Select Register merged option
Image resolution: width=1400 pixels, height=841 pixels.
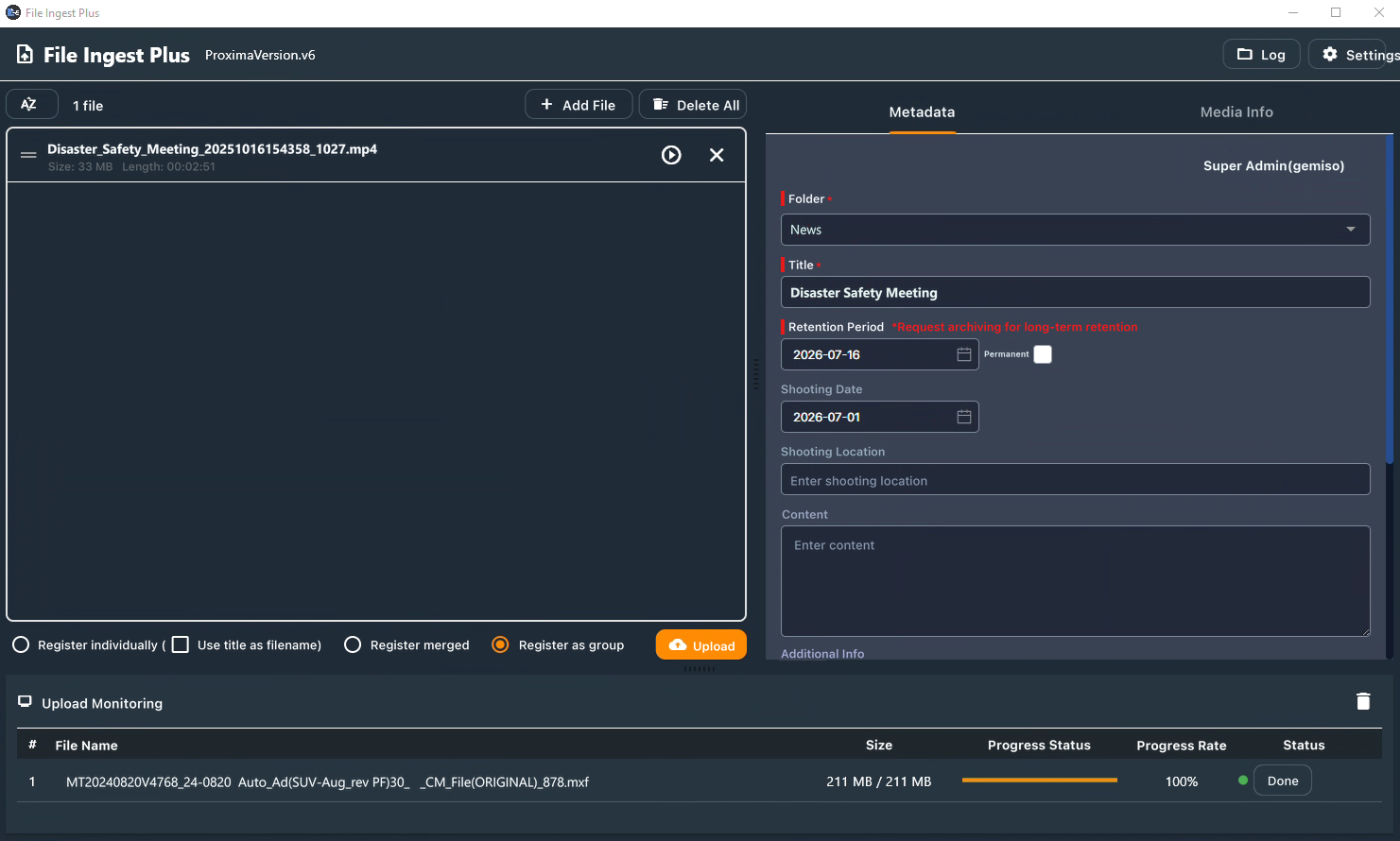[x=353, y=644]
